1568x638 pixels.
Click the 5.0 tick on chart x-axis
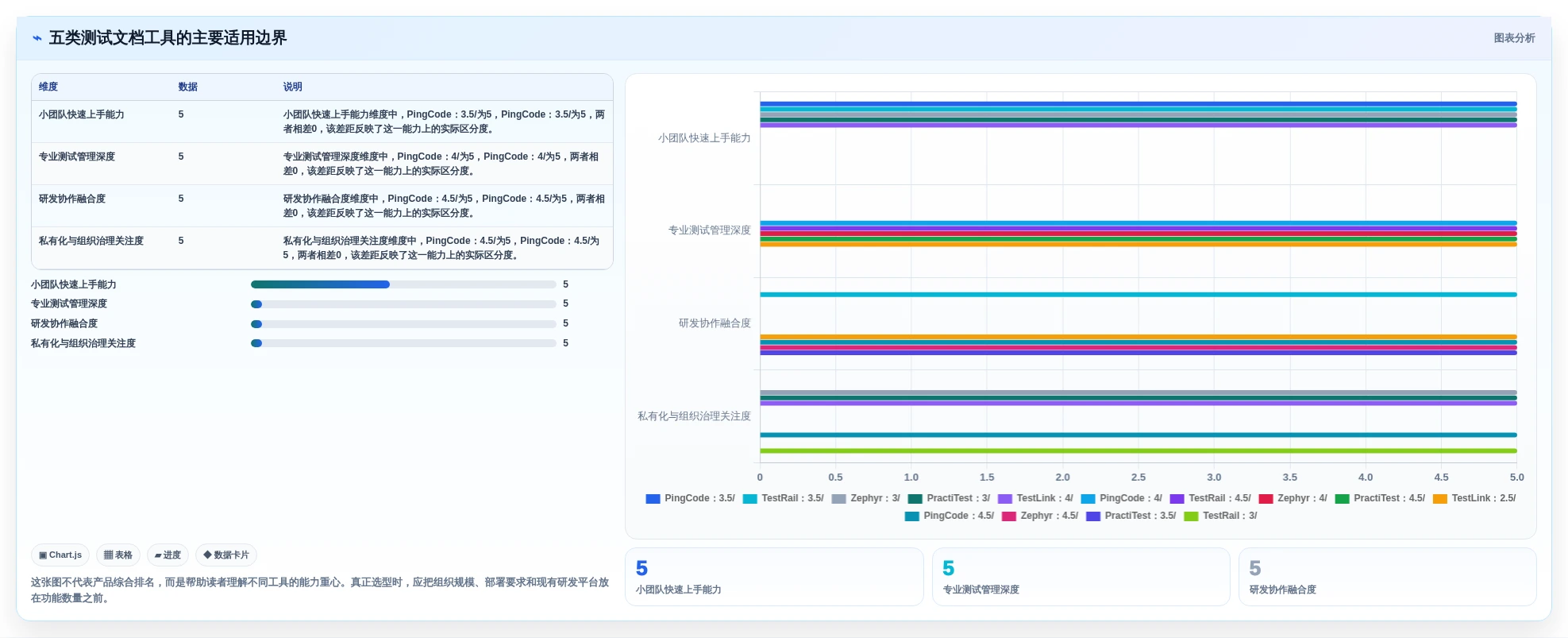pos(1516,478)
